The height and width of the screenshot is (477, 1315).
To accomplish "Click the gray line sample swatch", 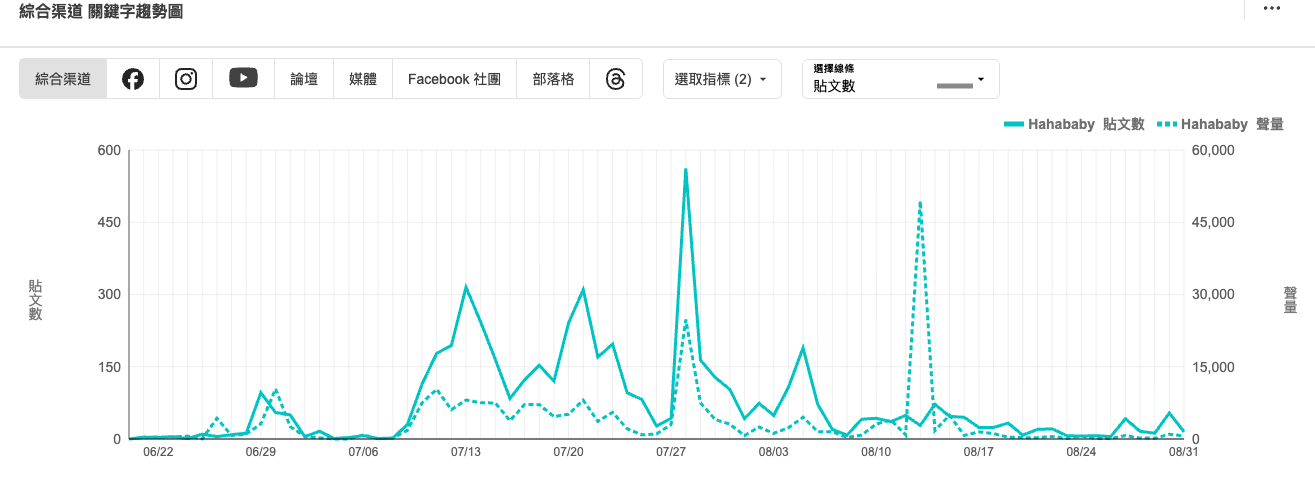I will click(954, 86).
